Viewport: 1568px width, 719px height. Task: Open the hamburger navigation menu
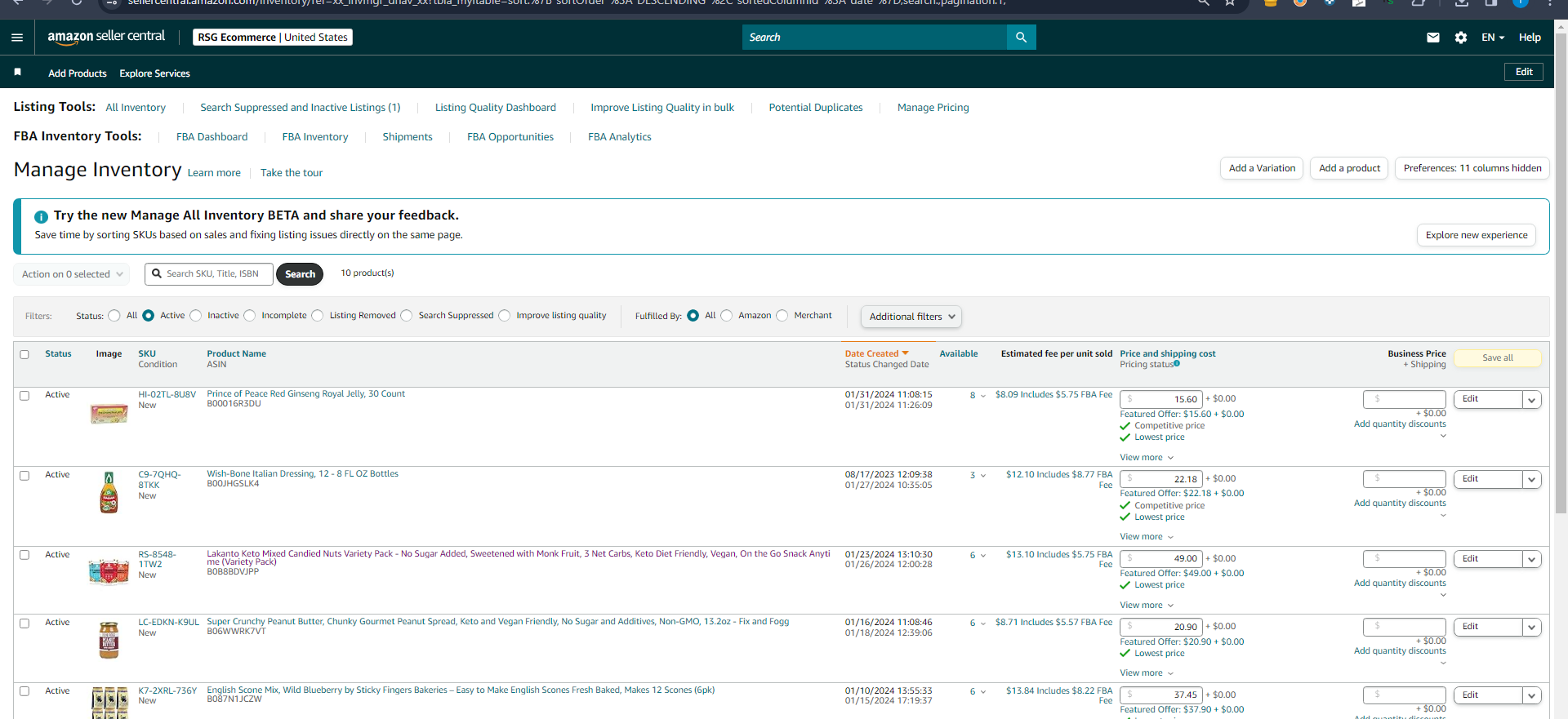point(17,38)
